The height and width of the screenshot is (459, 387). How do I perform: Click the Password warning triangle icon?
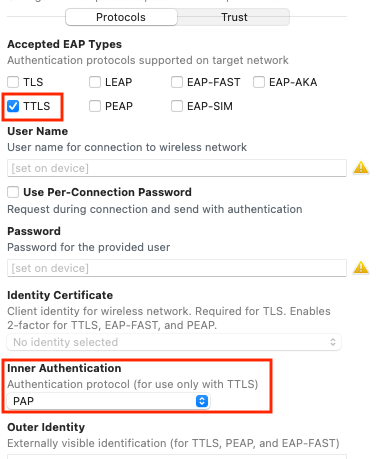tap(361, 268)
